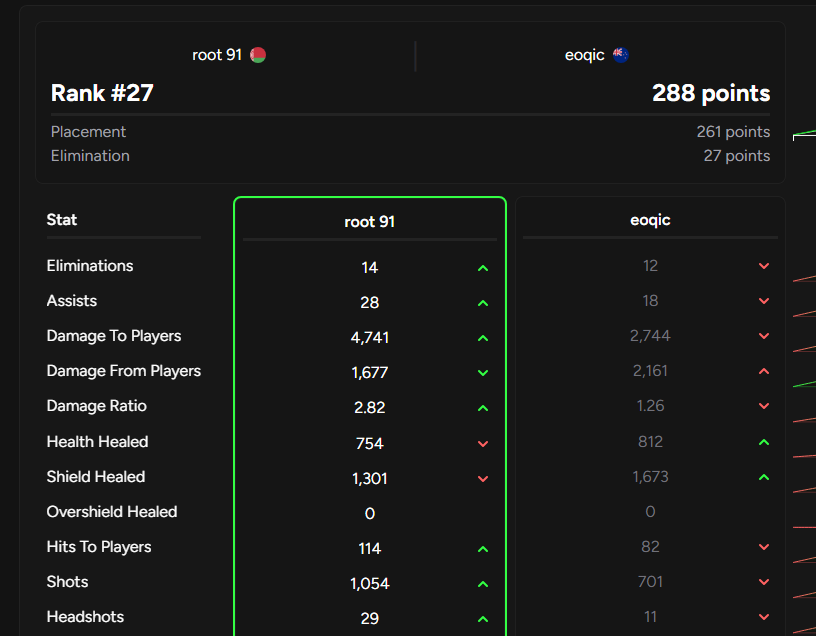Click the 288 points total
The width and height of the screenshot is (816, 636).
711,93
